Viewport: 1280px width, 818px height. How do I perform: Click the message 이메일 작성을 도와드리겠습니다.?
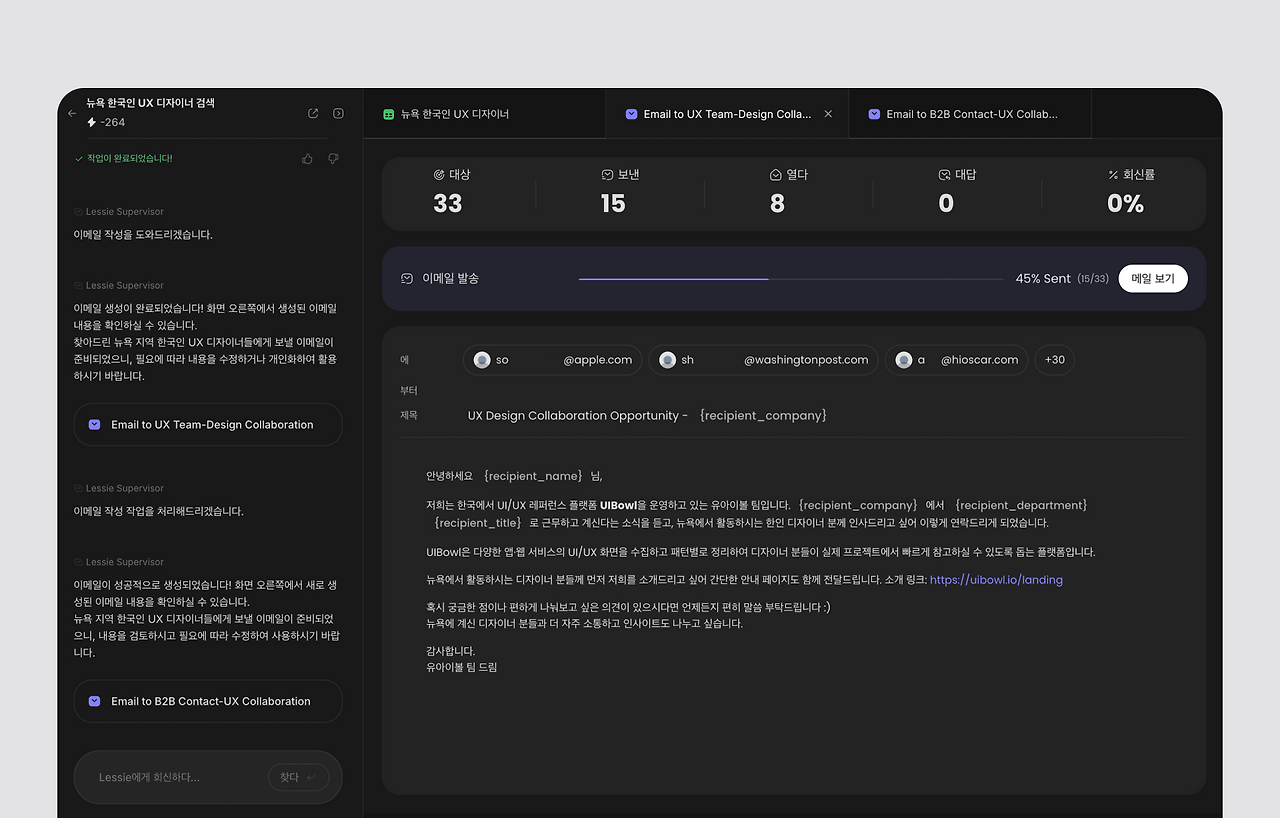click(x=143, y=235)
